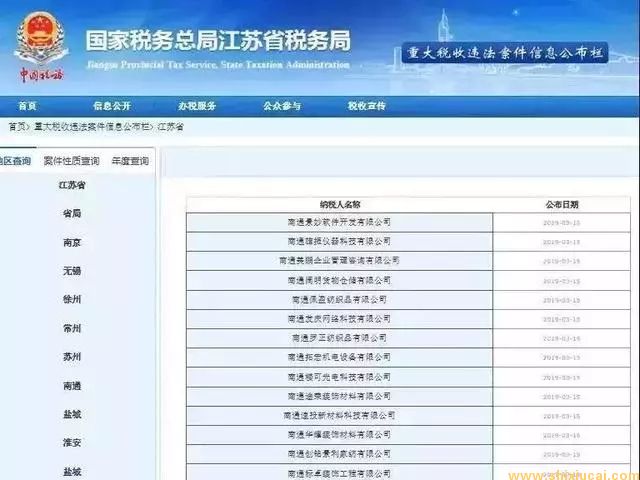This screenshot has height=480, width=640.
Task: Switch to the 年度查询 tab
Action: [x=130, y=161]
